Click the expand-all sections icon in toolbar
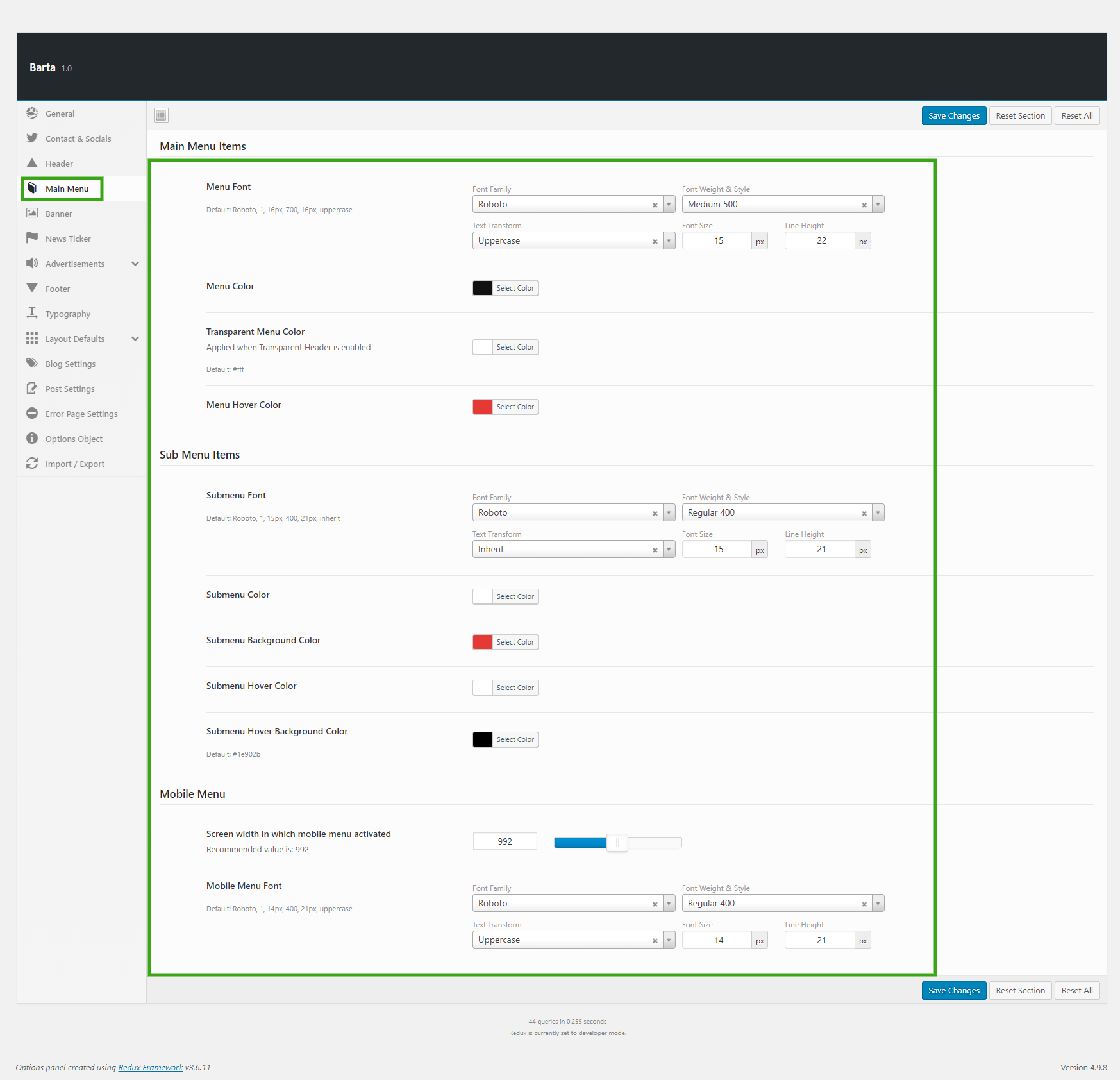The width and height of the screenshot is (1120, 1080). click(161, 115)
